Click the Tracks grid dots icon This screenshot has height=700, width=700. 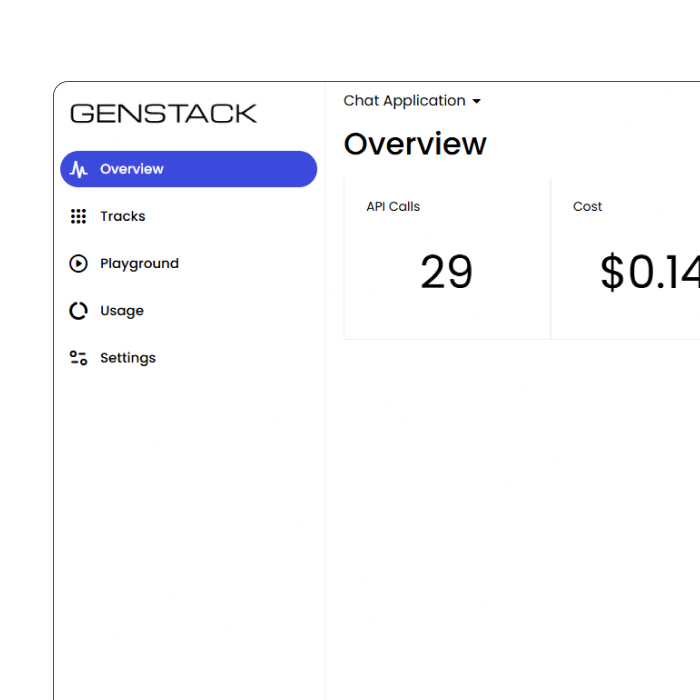78,217
